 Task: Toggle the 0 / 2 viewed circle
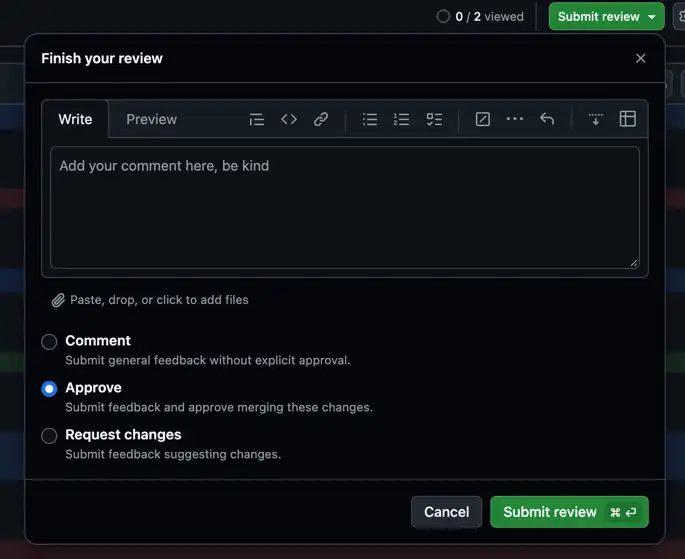pyautogui.click(x=443, y=17)
